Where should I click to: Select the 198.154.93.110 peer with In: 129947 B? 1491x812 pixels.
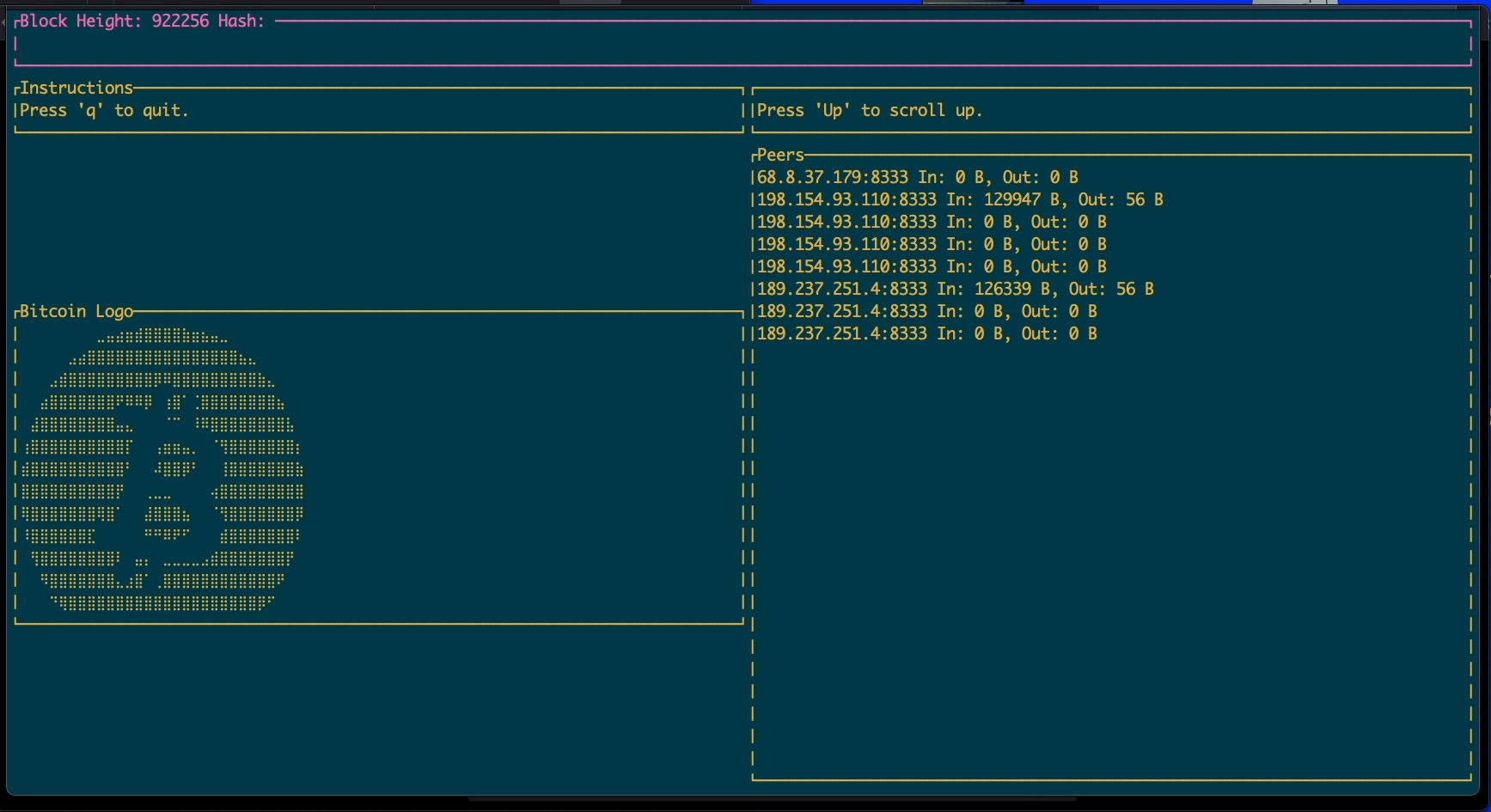click(x=846, y=199)
